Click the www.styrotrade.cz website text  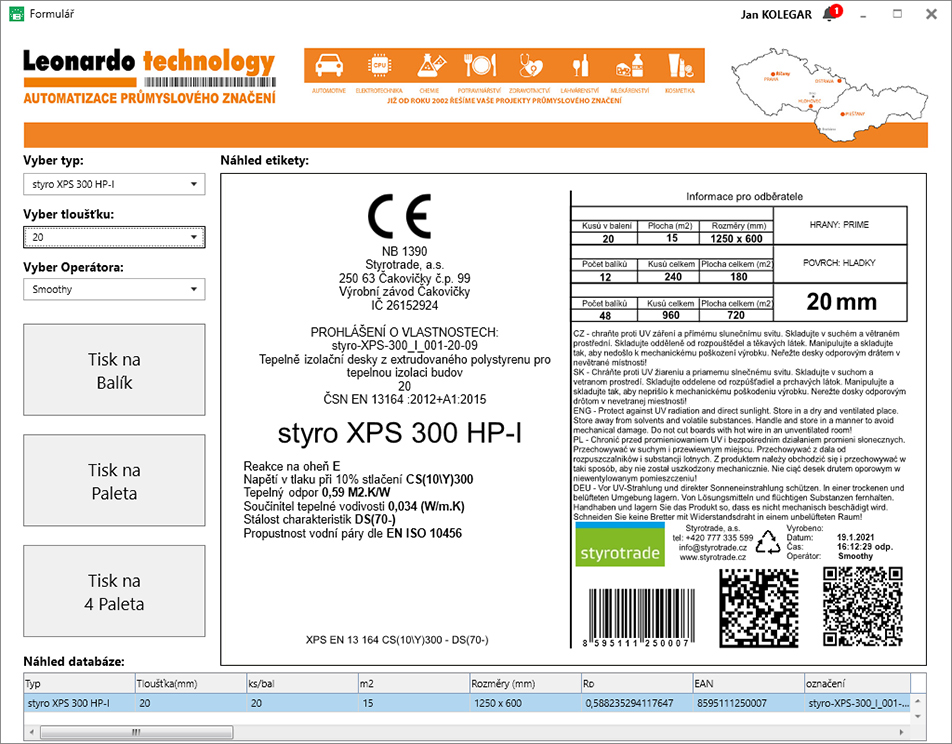coord(713,557)
